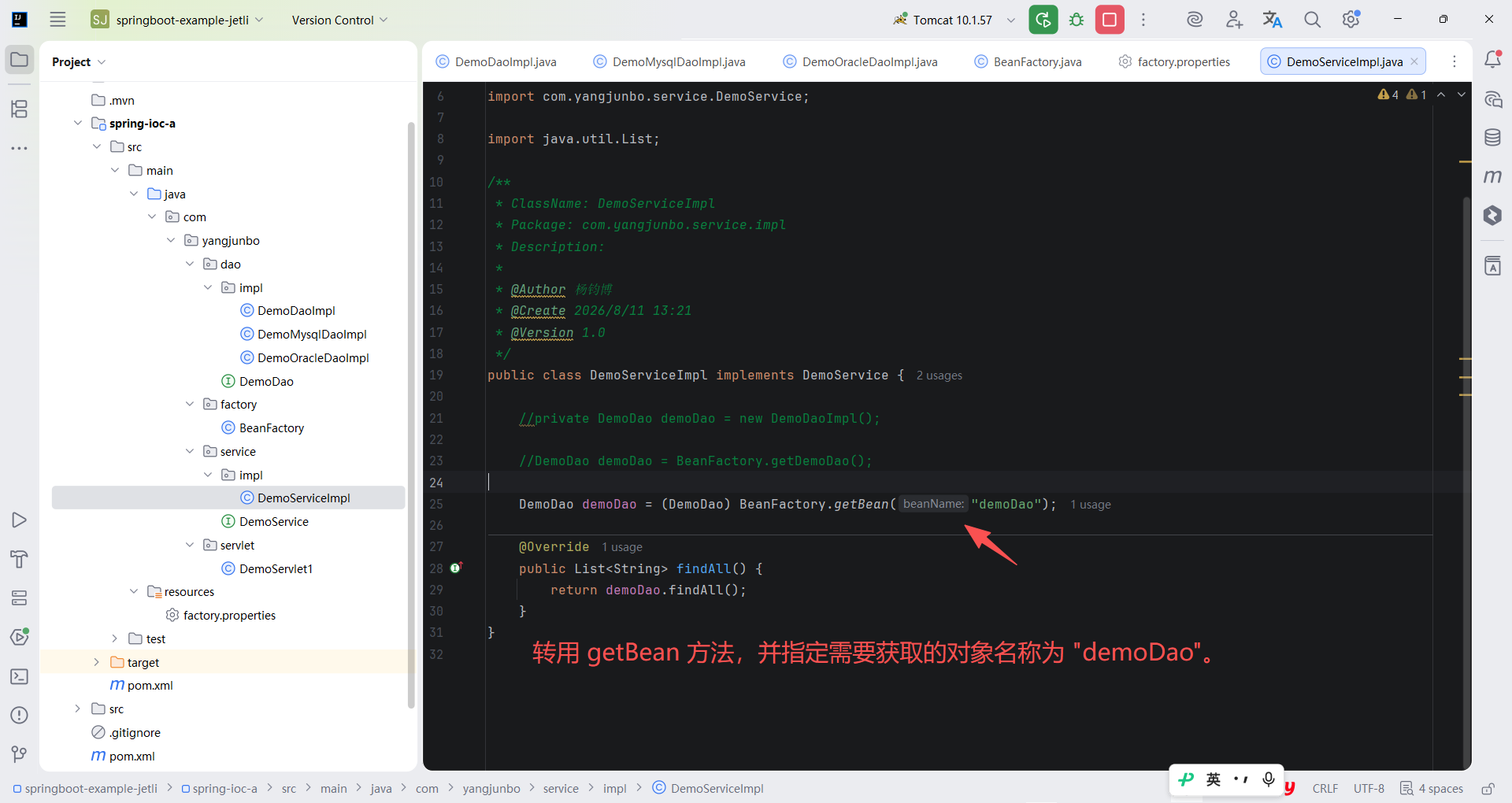
Task: Open the Version Control dropdown
Action: (339, 20)
